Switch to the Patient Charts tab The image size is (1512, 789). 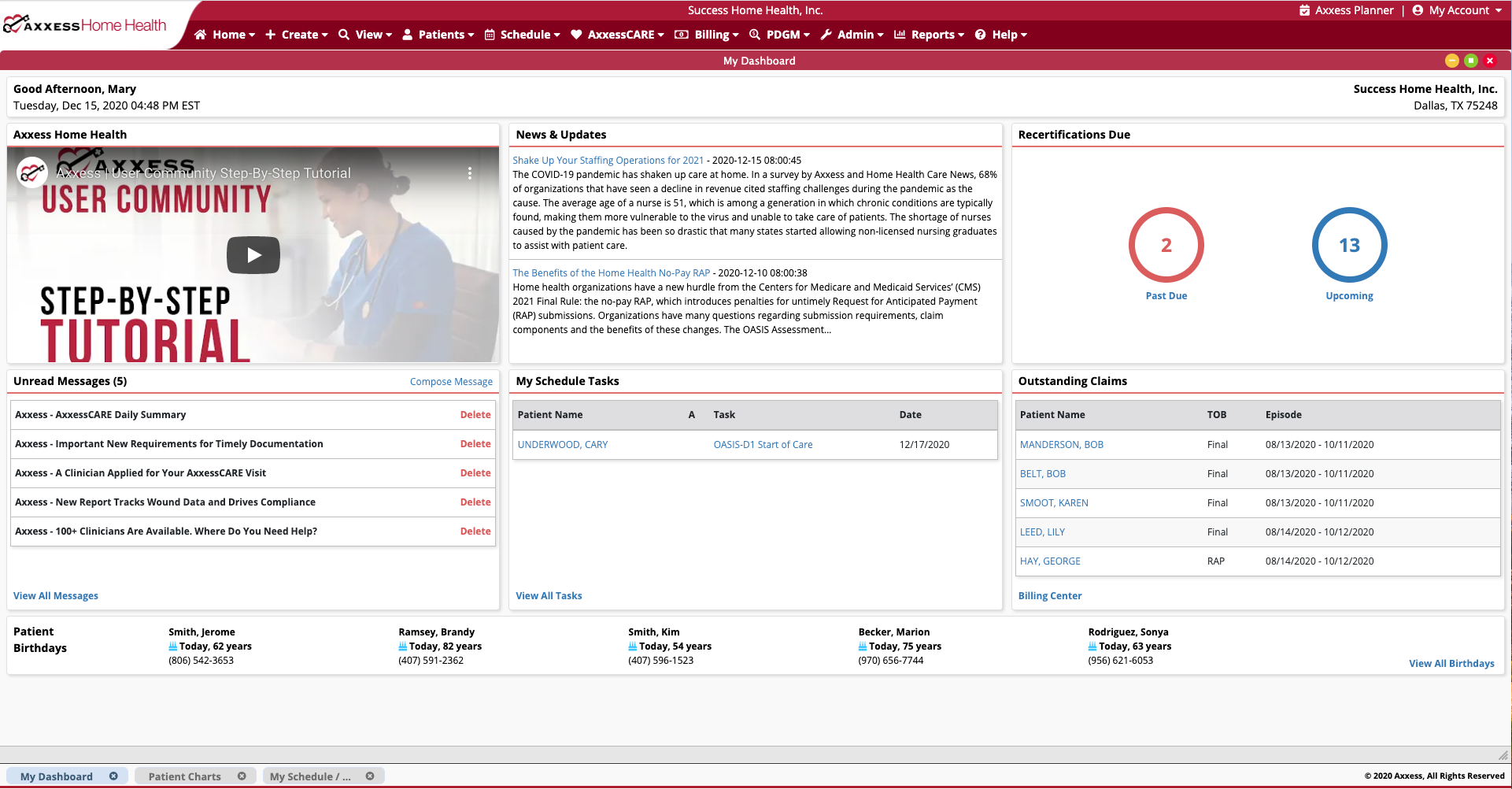(x=185, y=776)
